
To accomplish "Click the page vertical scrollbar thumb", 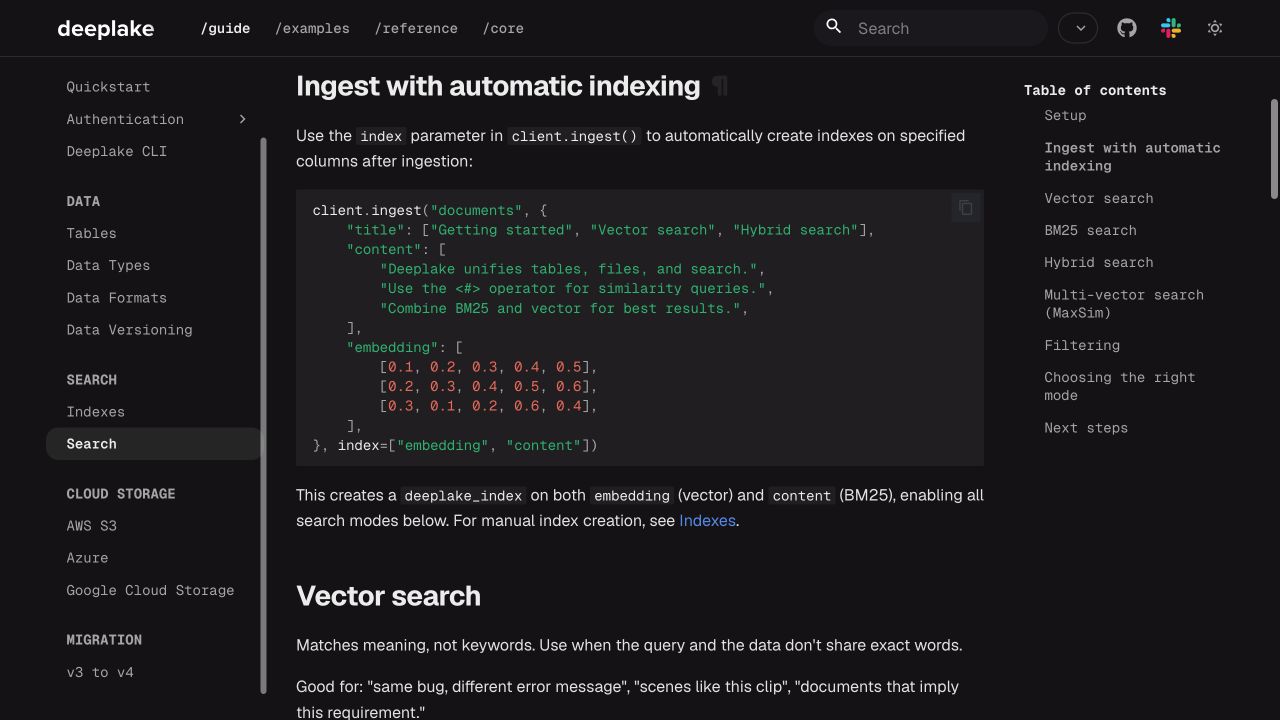I will click(x=1274, y=148).
